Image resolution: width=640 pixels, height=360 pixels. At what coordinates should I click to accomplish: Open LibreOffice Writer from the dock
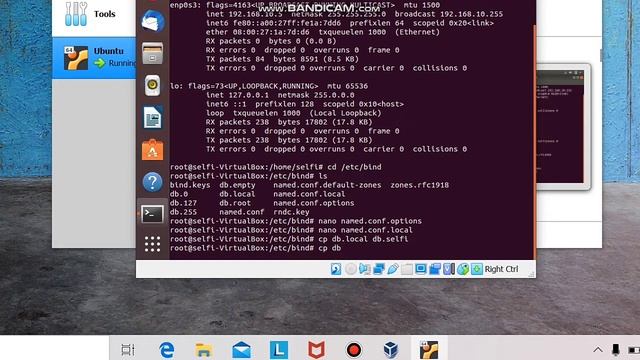click(152, 118)
